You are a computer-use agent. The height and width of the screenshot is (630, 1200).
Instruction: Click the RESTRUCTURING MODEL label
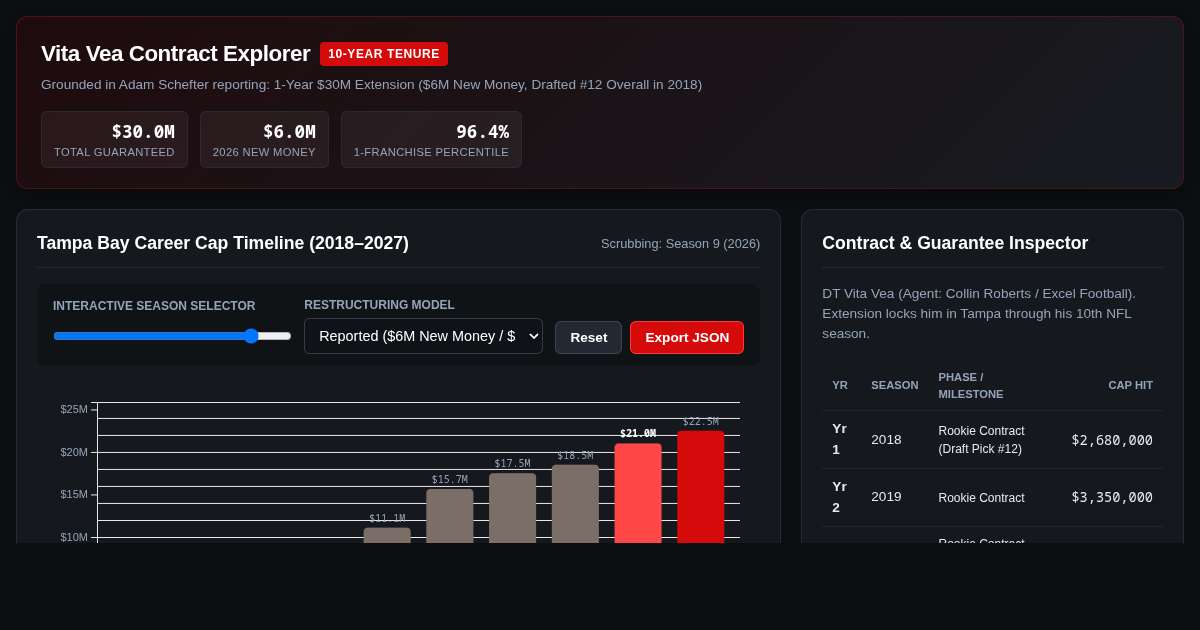pos(379,305)
